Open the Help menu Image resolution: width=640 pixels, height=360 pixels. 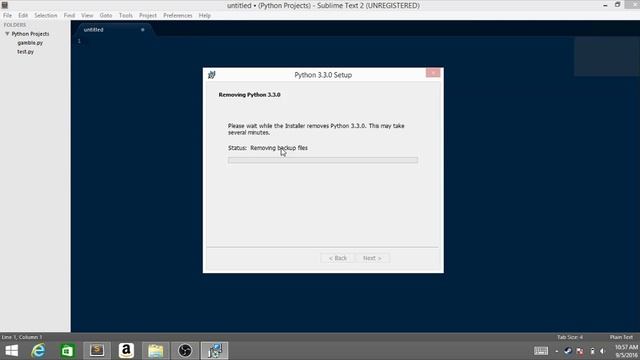pyautogui.click(x=205, y=16)
